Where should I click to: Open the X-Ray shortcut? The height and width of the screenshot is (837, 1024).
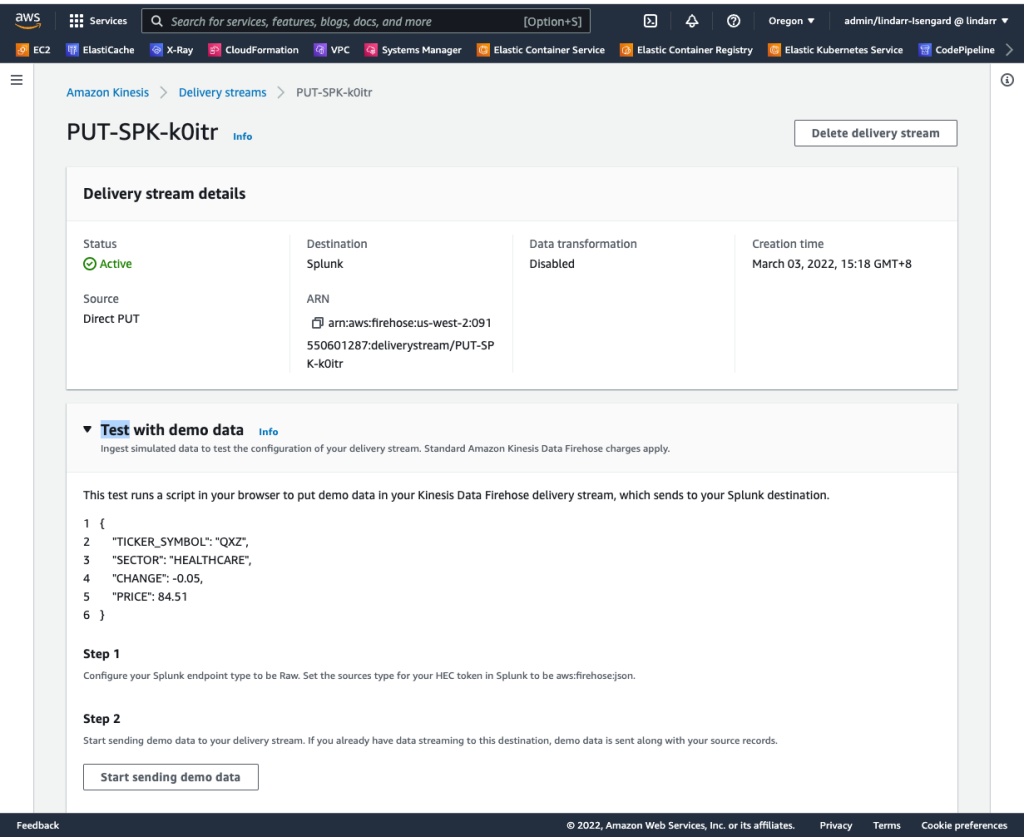[x=172, y=50]
